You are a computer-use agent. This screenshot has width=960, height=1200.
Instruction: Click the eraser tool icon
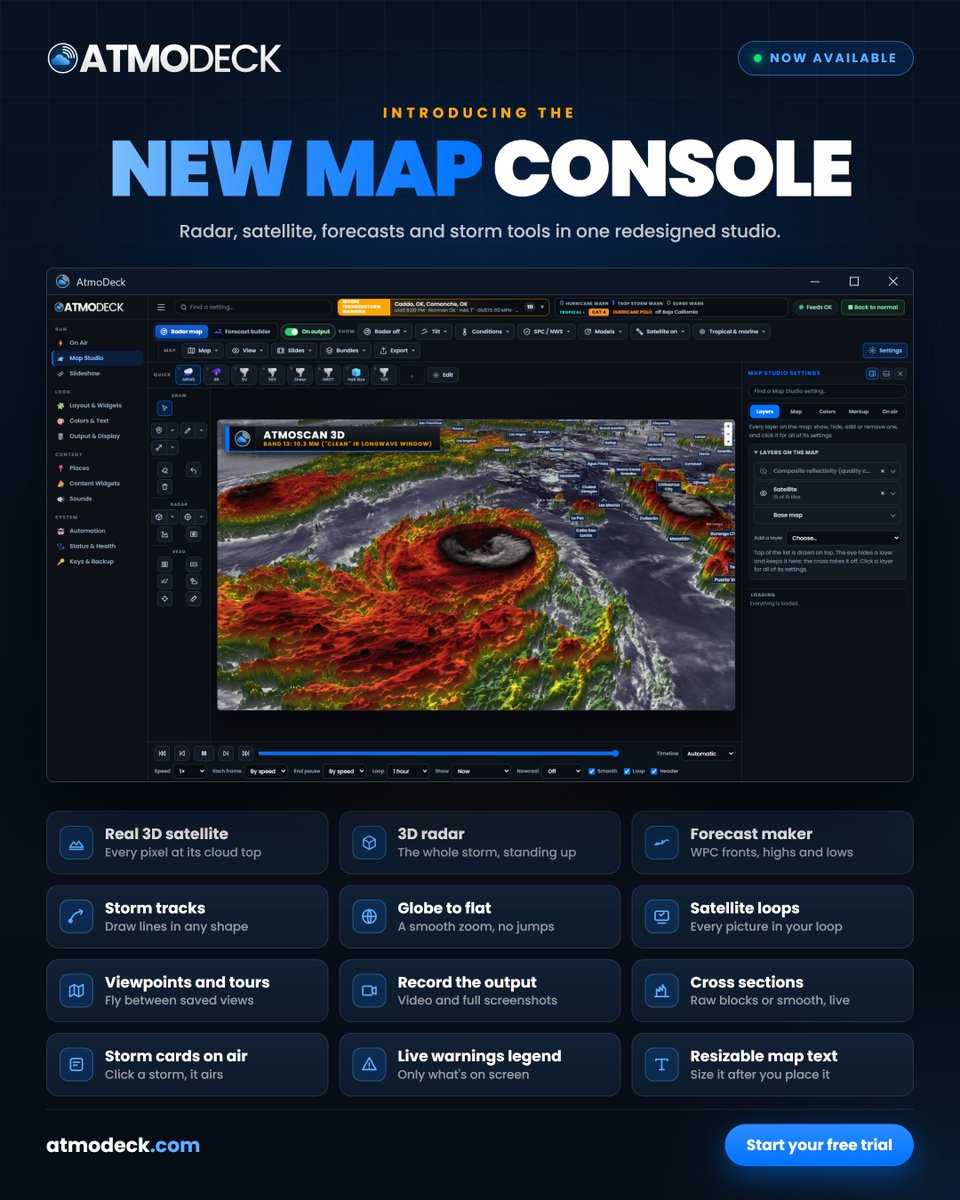[x=165, y=470]
